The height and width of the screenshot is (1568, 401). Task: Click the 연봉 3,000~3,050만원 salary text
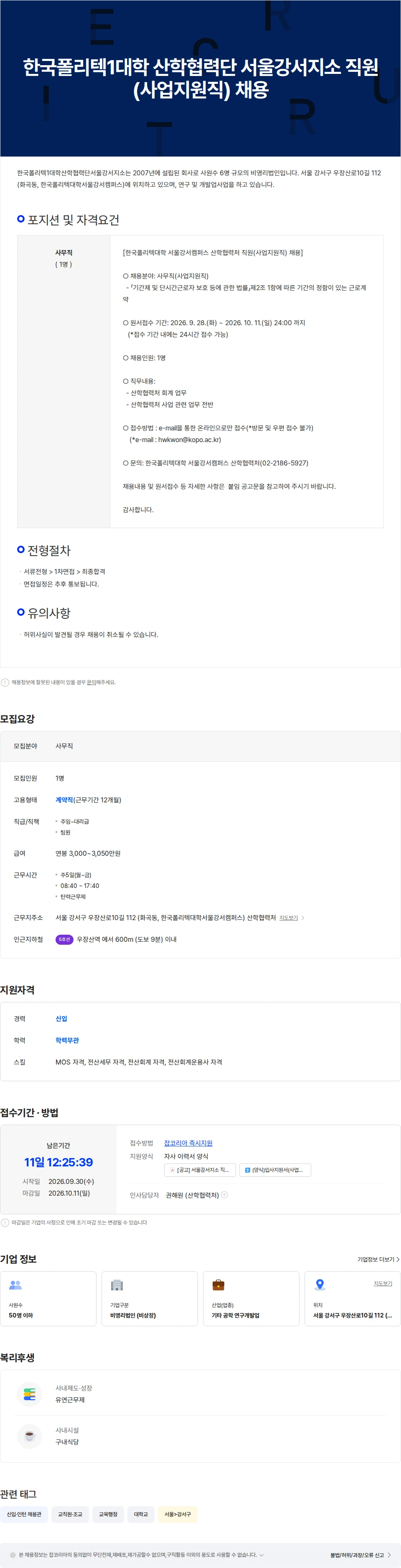tap(88, 853)
